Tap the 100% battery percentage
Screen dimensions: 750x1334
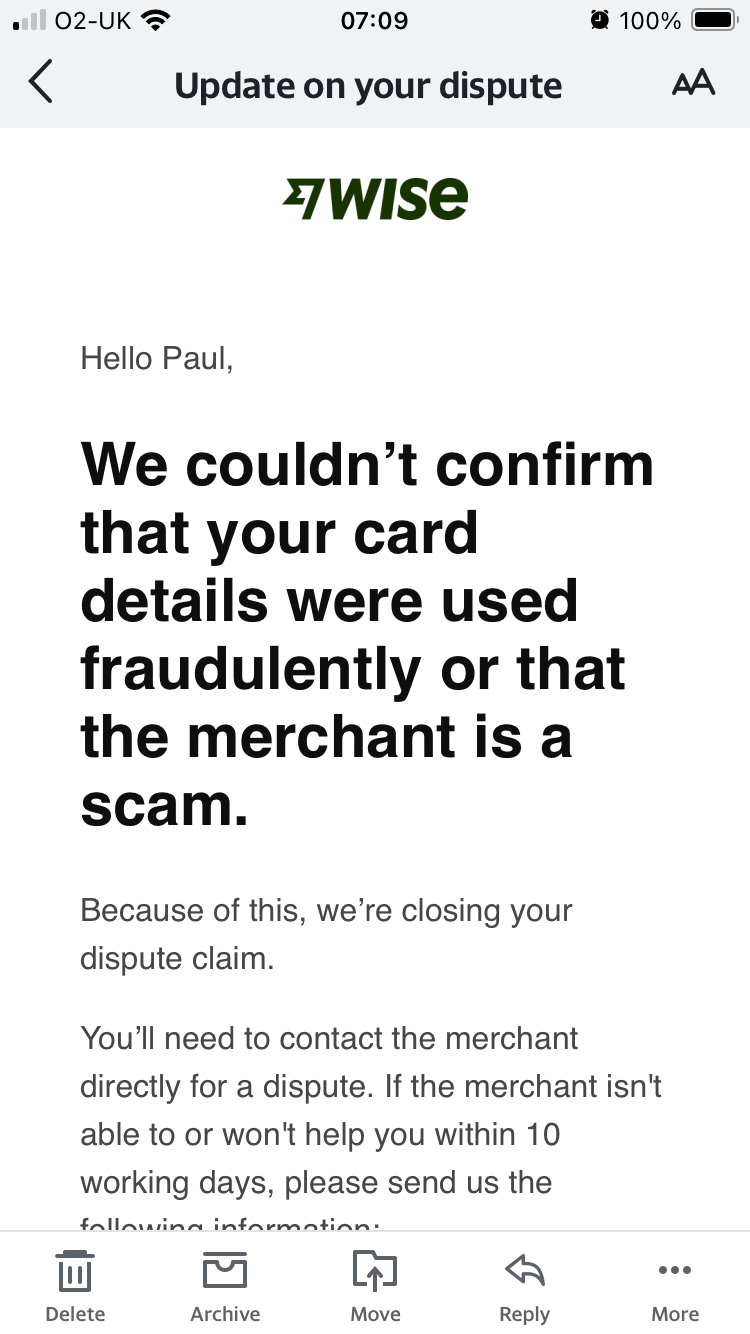649,20
